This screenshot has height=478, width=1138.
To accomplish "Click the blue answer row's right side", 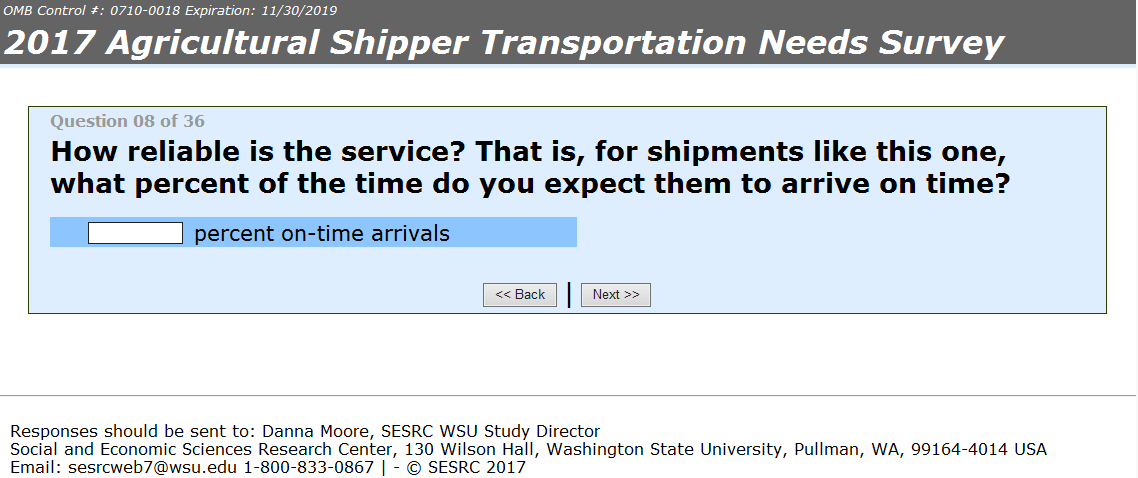I will [x=520, y=233].
